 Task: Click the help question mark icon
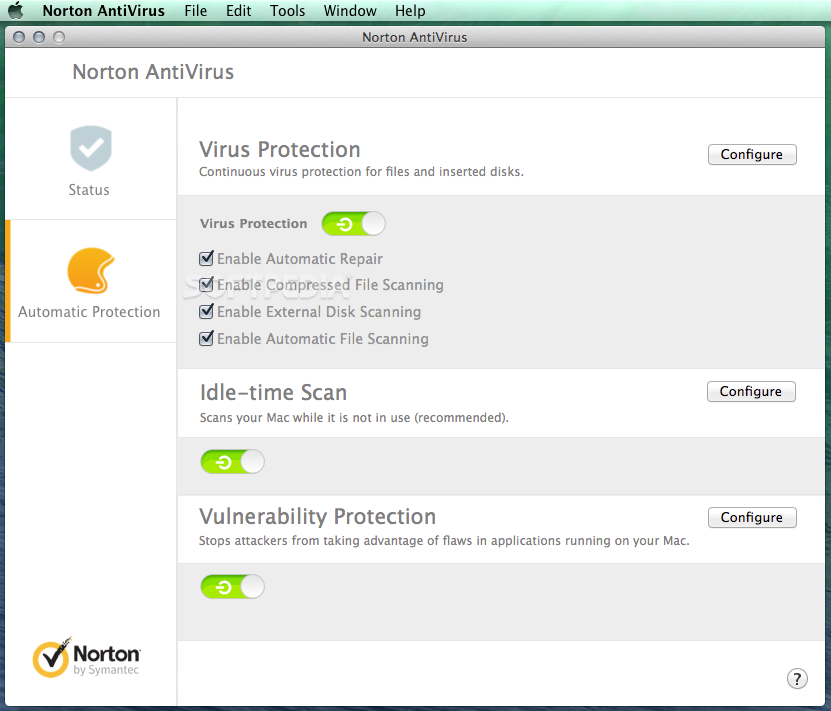tap(797, 678)
